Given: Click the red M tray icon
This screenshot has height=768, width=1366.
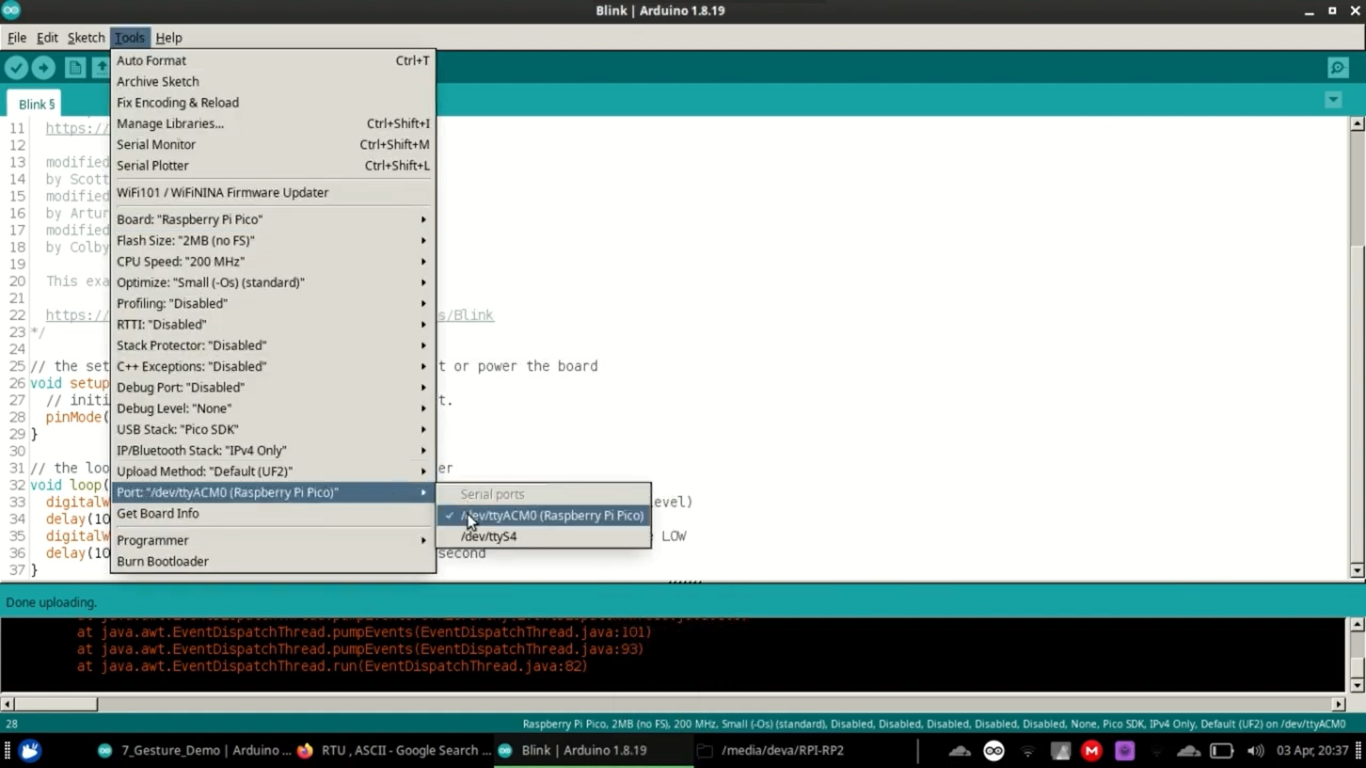Looking at the screenshot, I should point(1091,751).
